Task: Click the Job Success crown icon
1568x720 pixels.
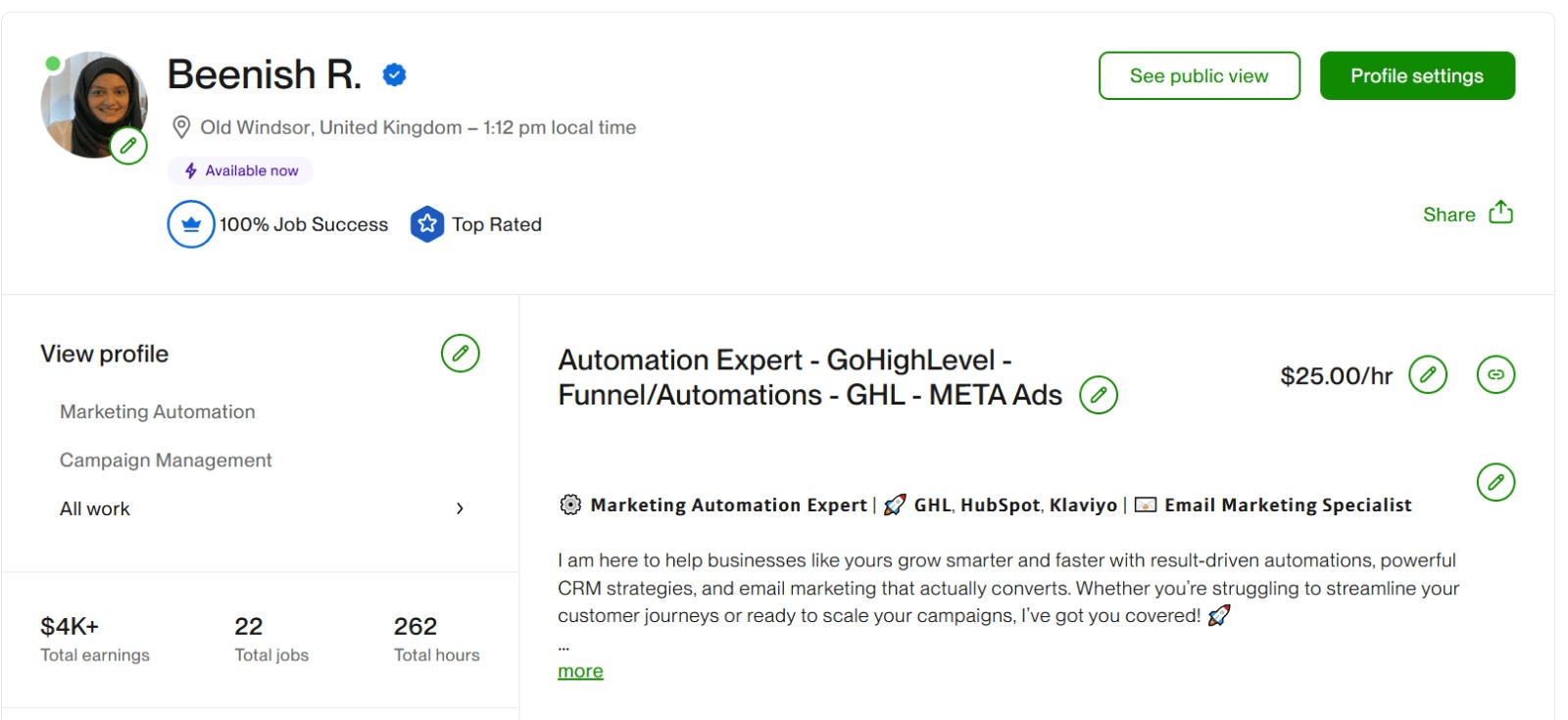Action: 191,224
